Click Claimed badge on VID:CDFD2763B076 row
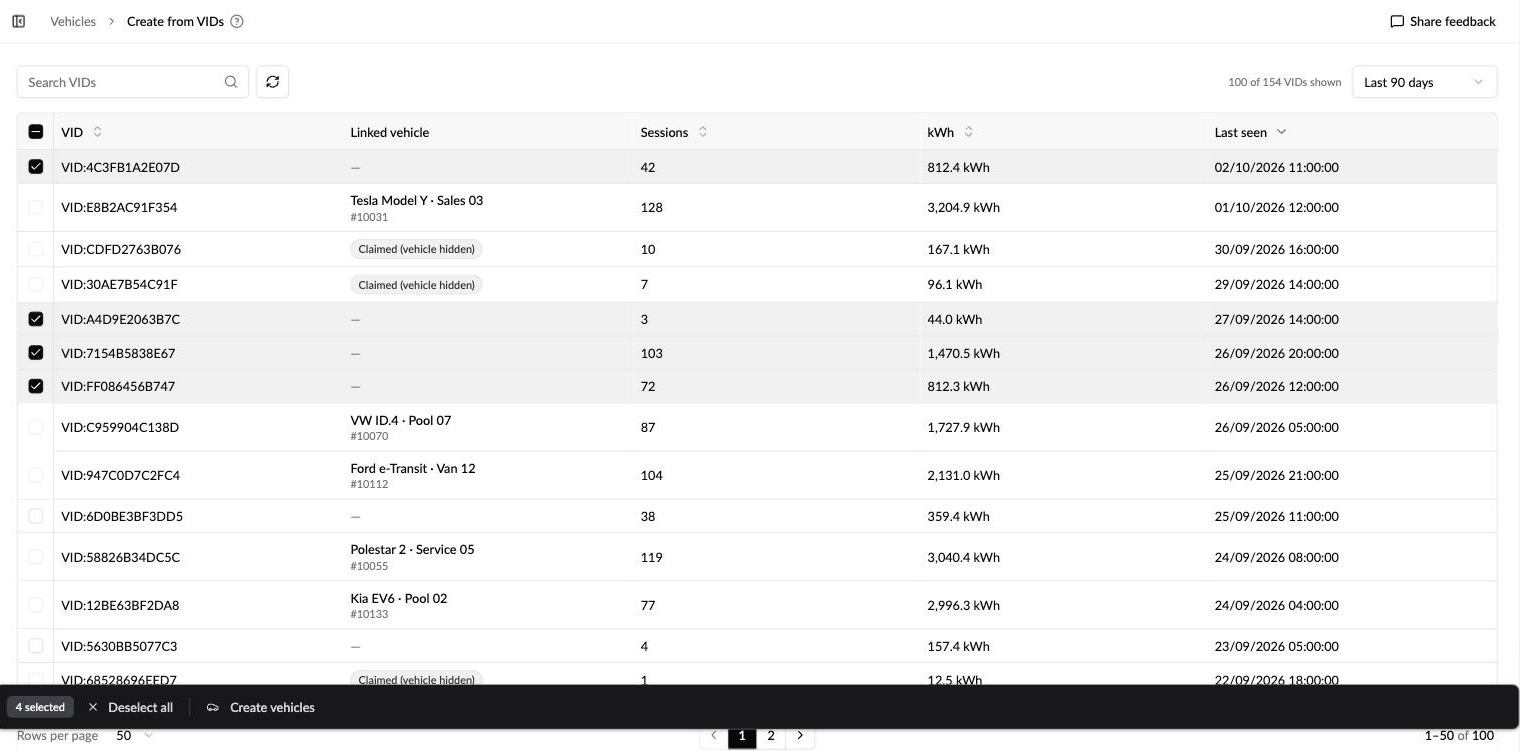The height and width of the screenshot is (751, 1520). point(416,249)
